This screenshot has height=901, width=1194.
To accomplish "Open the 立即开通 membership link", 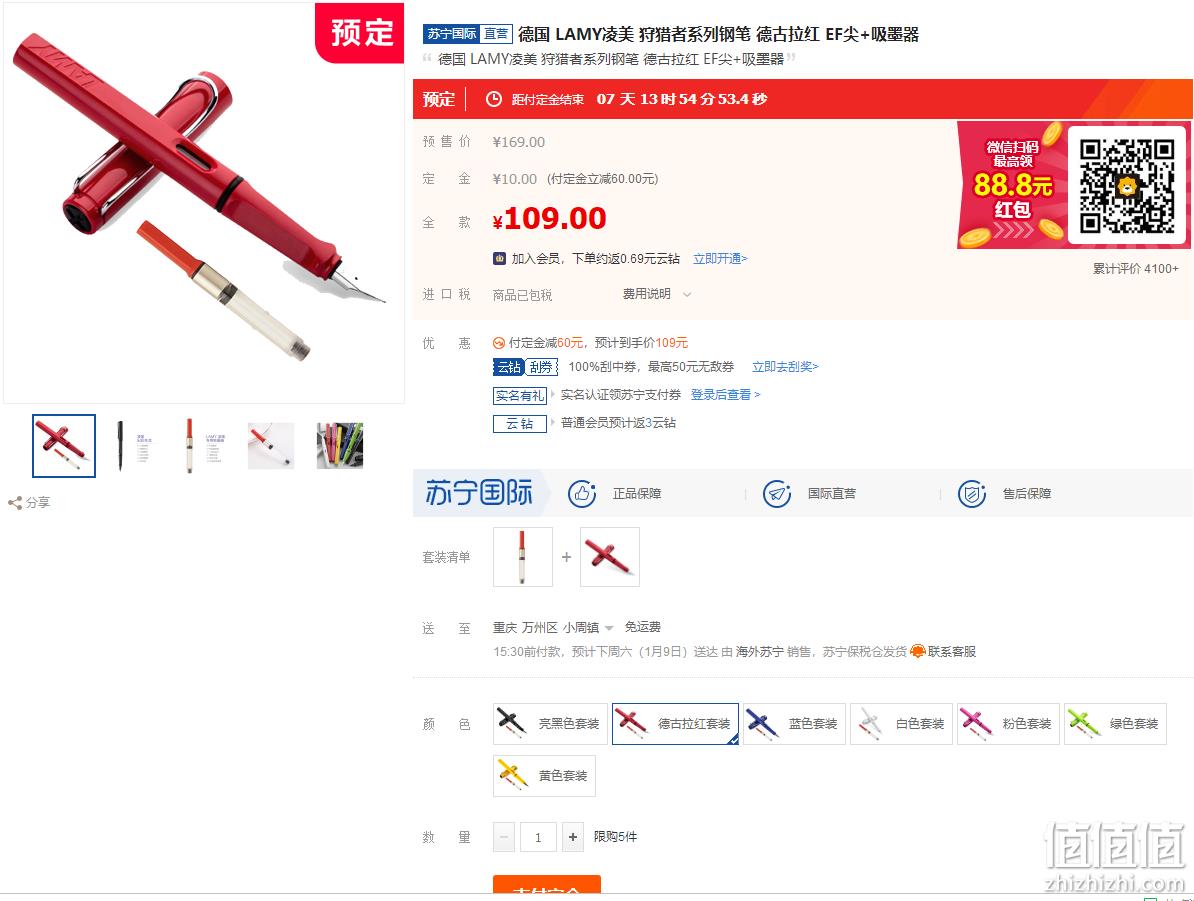I will [720, 259].
